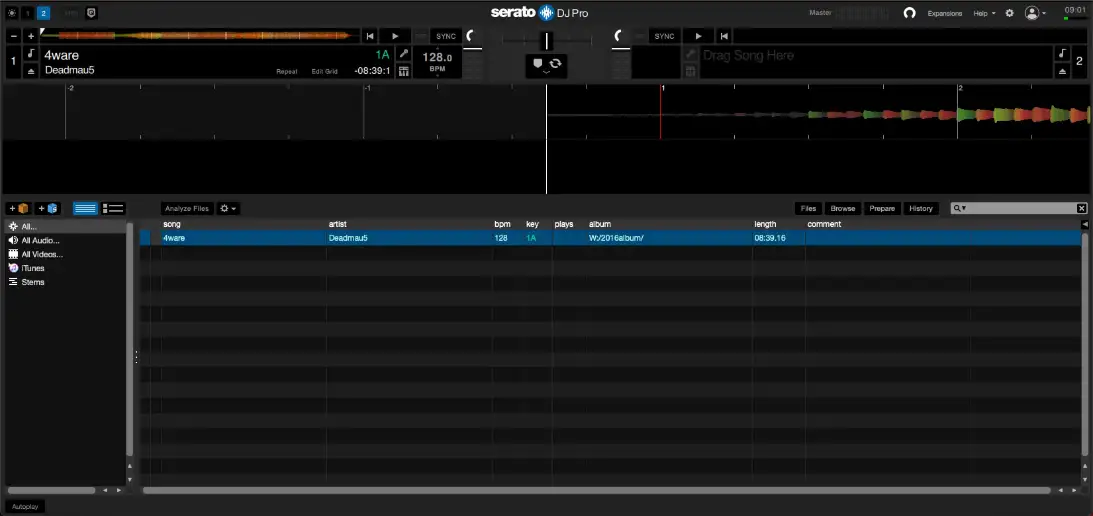Image resolution: width=1093 pixels, height=516 pixels.
Task: Jump to track start on deck 2
Action: point(724,36)
